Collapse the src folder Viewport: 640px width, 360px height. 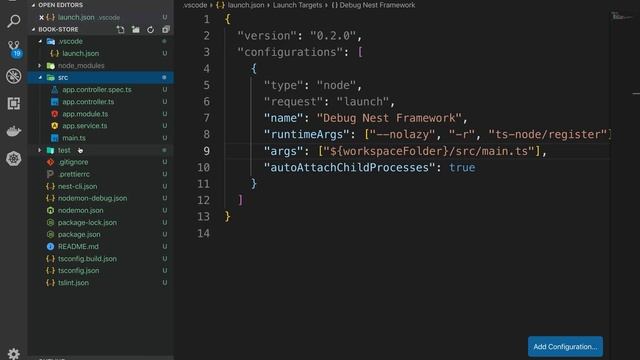[40, 78]
